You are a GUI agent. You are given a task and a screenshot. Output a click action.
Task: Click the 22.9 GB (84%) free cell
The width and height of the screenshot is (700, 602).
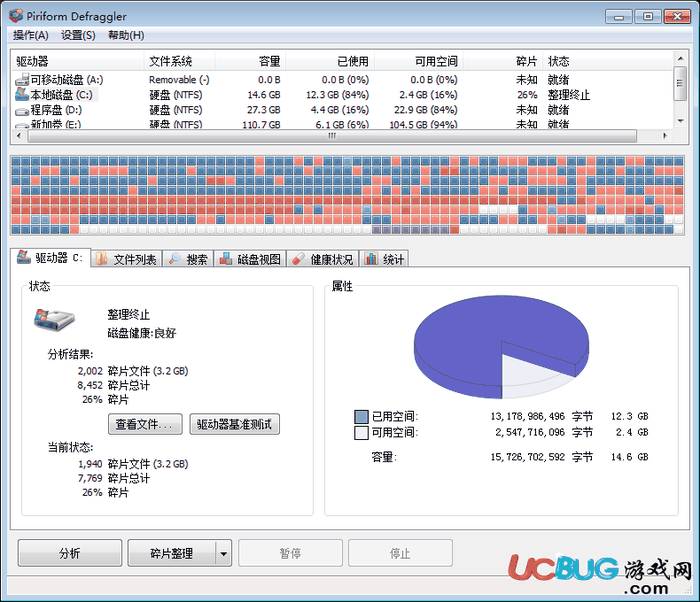pos(425,110)
